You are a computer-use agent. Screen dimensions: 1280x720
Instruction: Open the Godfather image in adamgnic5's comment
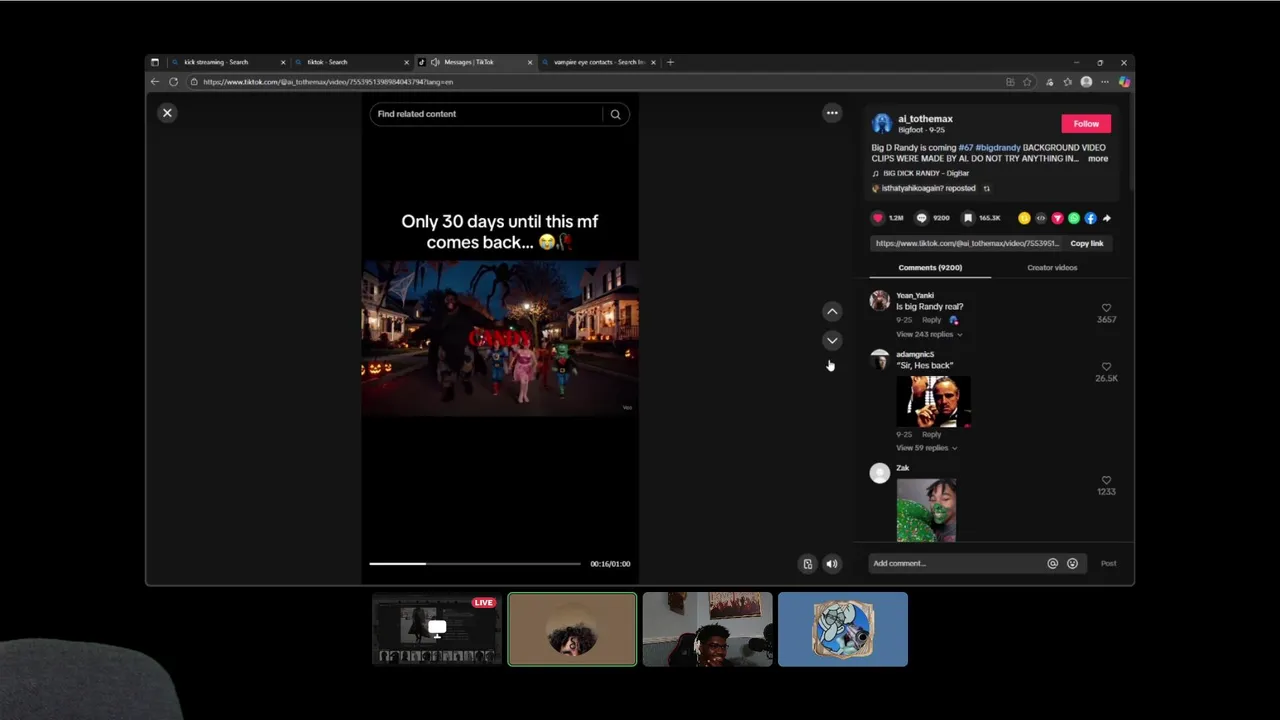pyautogui.click(x=933, y=402)
